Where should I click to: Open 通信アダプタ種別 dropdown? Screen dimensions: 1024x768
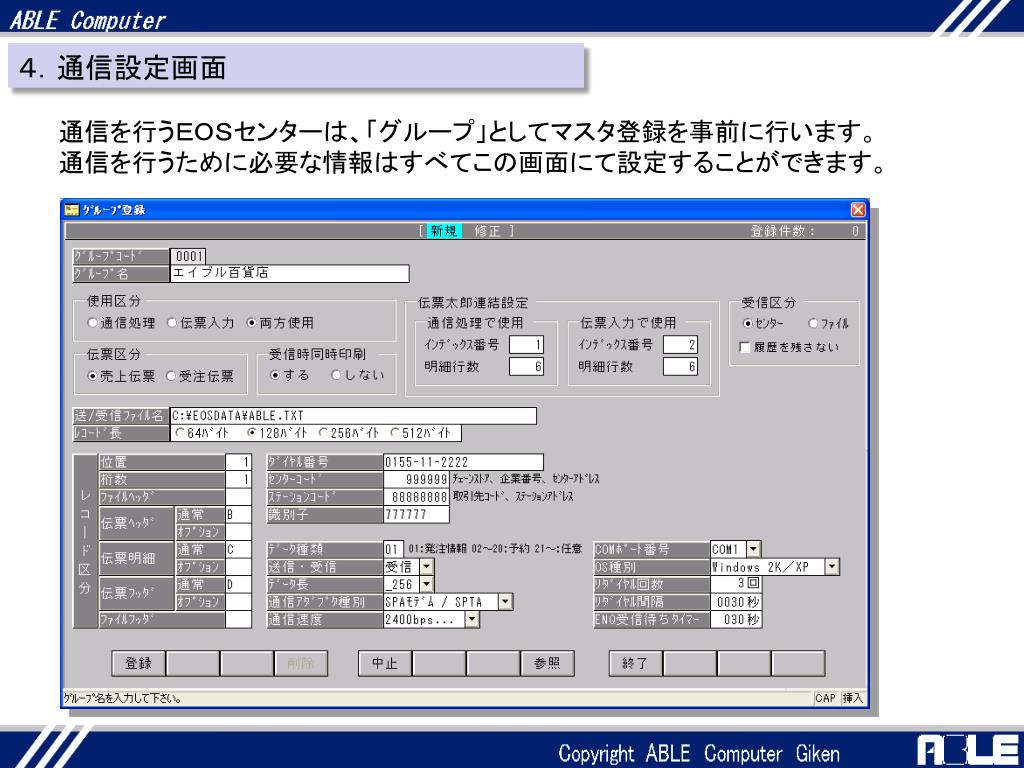tap(506, 602)
